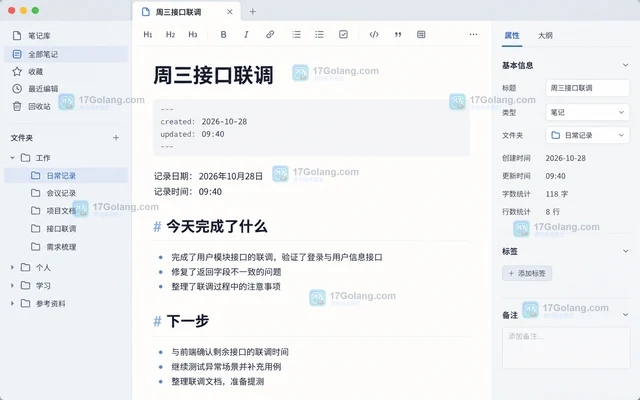Collapse the 标签 section
The height and width of the screenshot is (400, 640).
(625, 251)
